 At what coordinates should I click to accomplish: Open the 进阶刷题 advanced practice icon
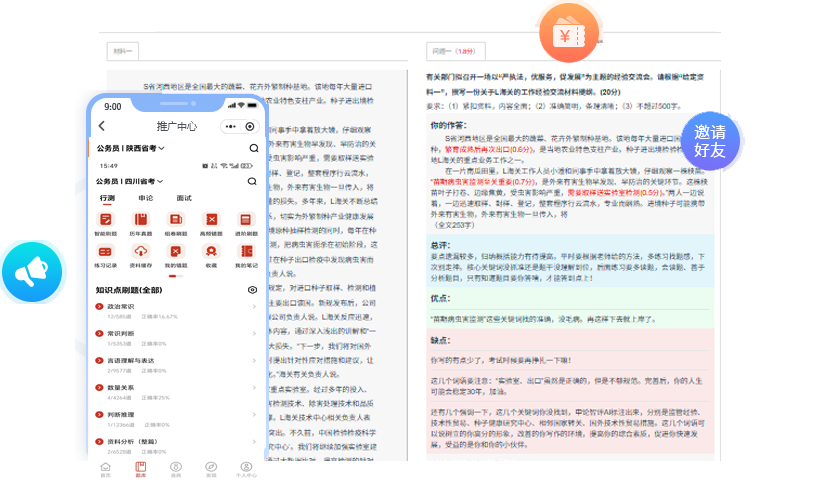point(246,219)
